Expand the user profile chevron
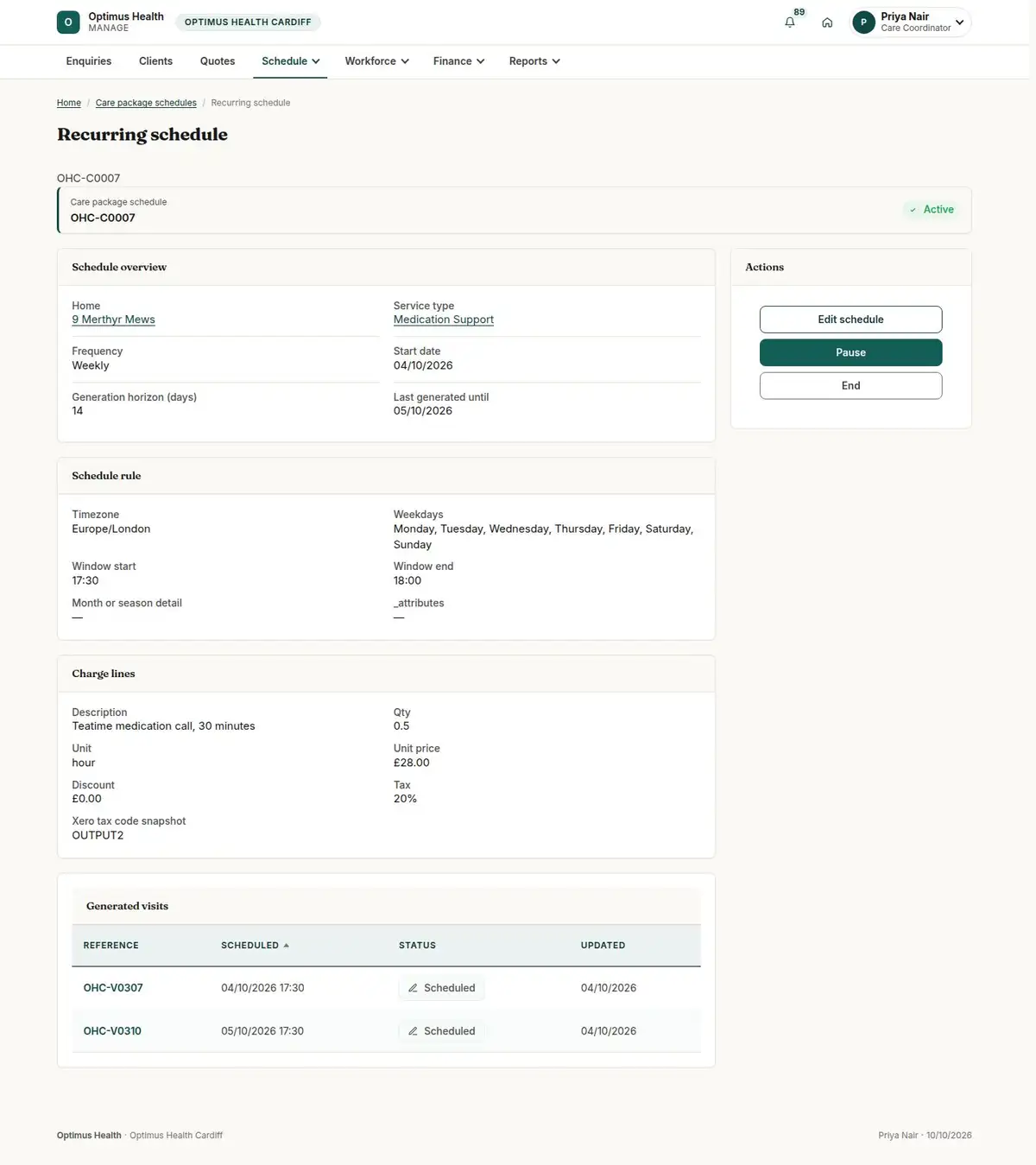1036x1165 pixels. click(x=959, y=22)
